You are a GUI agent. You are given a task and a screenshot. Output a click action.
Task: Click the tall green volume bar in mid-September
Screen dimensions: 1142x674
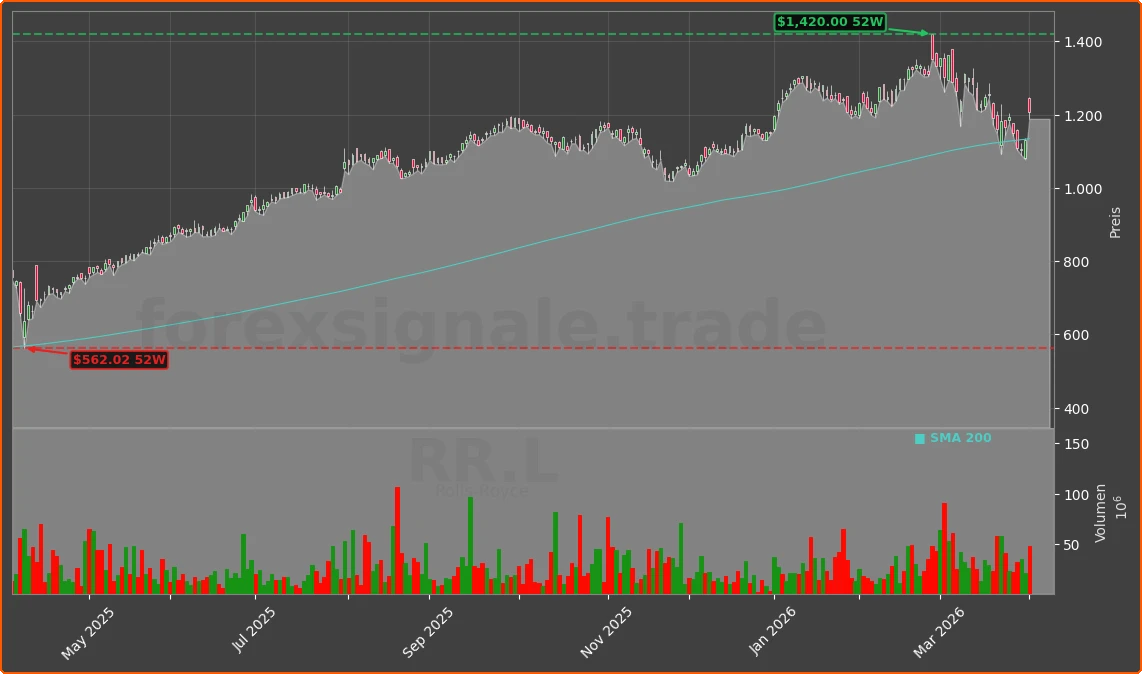tap(470, 546)
